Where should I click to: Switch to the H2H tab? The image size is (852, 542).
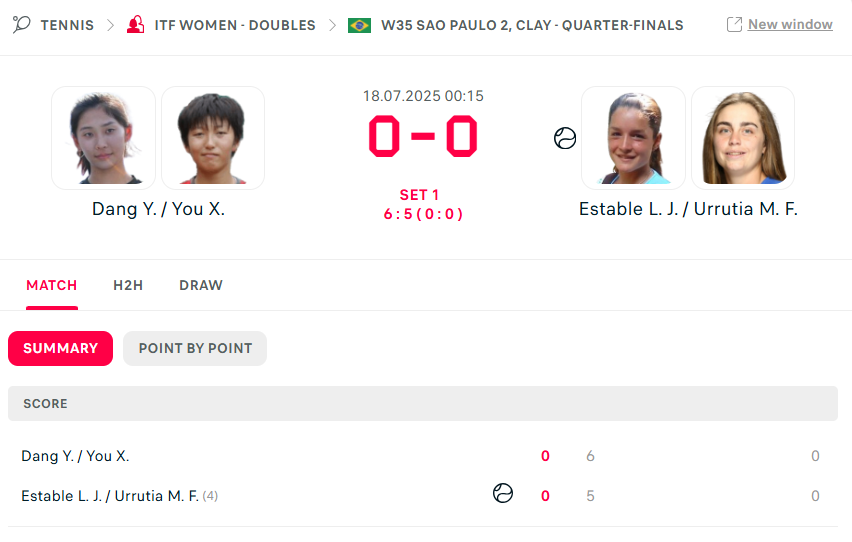[x=128, y=285]
